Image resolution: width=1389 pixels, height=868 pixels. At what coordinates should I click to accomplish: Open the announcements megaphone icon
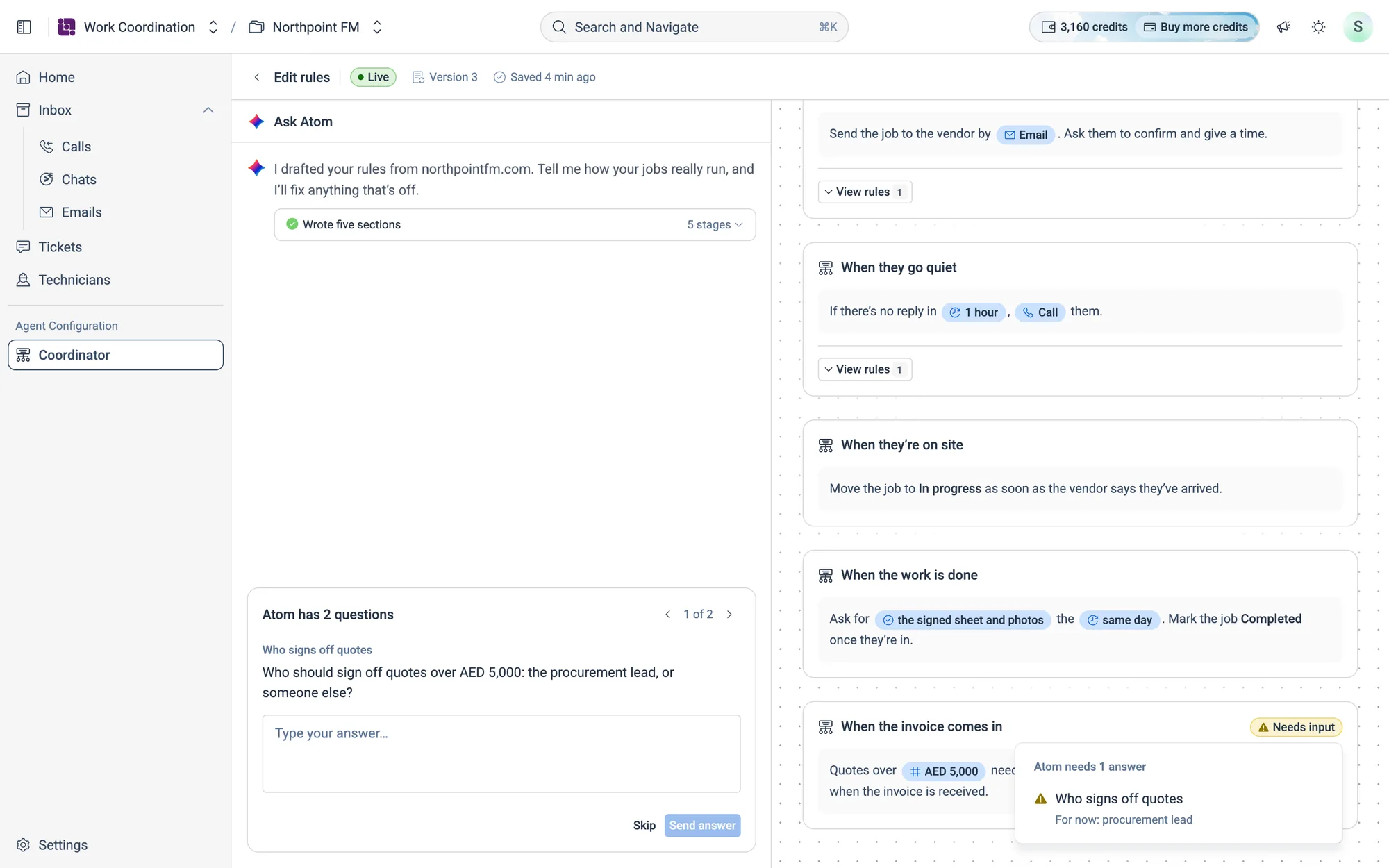pos(1283,27)
